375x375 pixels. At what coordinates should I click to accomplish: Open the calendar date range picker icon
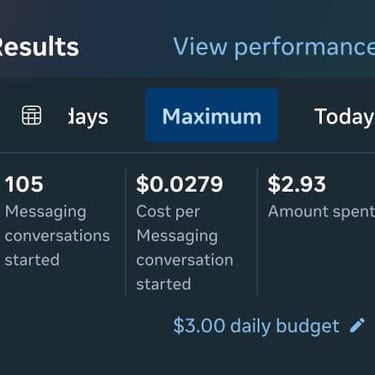[x=32, y=115]
